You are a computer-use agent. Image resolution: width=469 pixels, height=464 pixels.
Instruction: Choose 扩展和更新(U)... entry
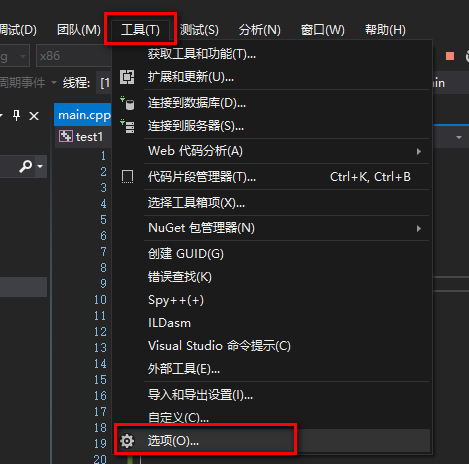point(272,77)
